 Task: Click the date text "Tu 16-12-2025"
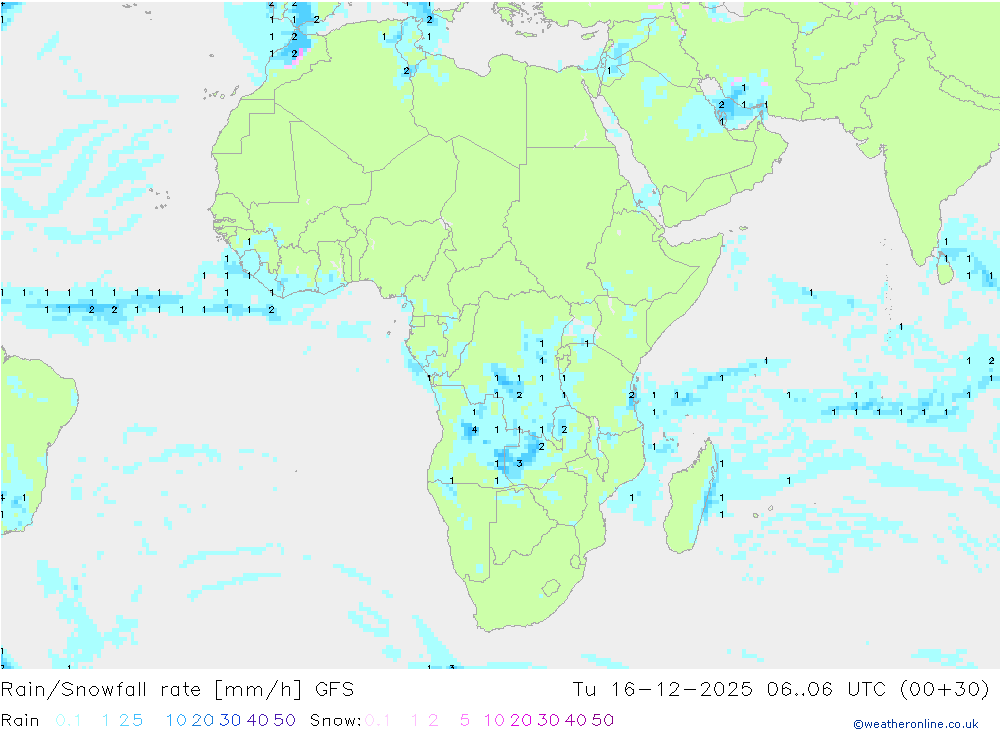pyautogui.click(x=663, y=690)
